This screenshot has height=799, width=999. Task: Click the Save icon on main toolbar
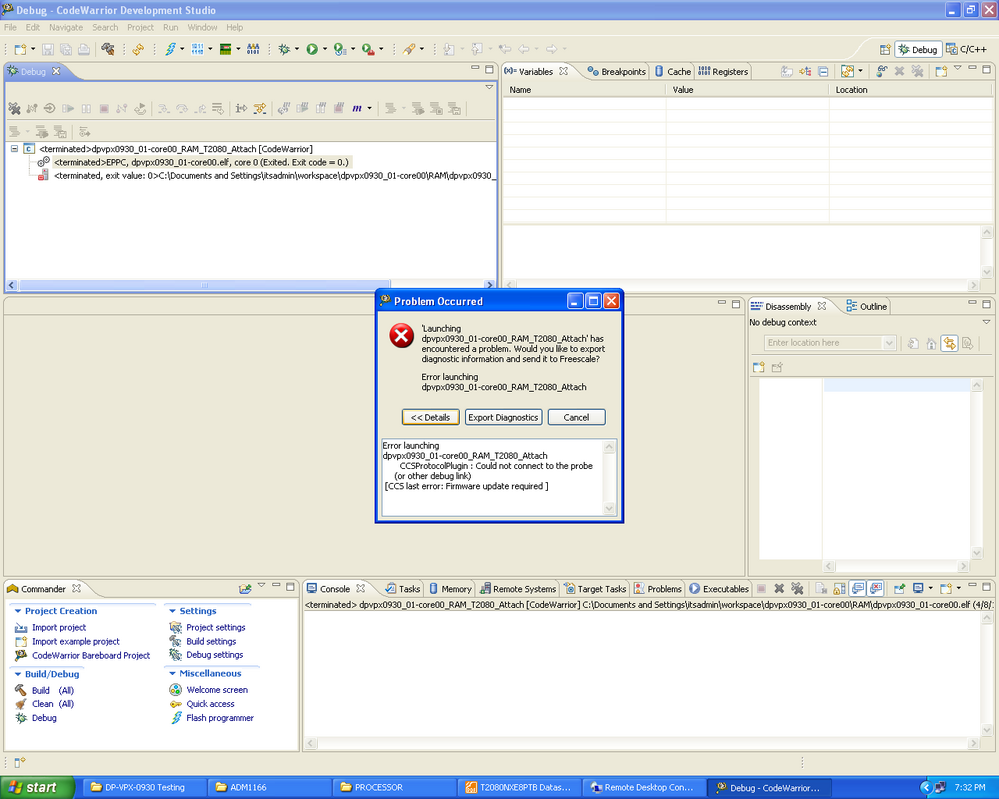[x=46, y=48]
